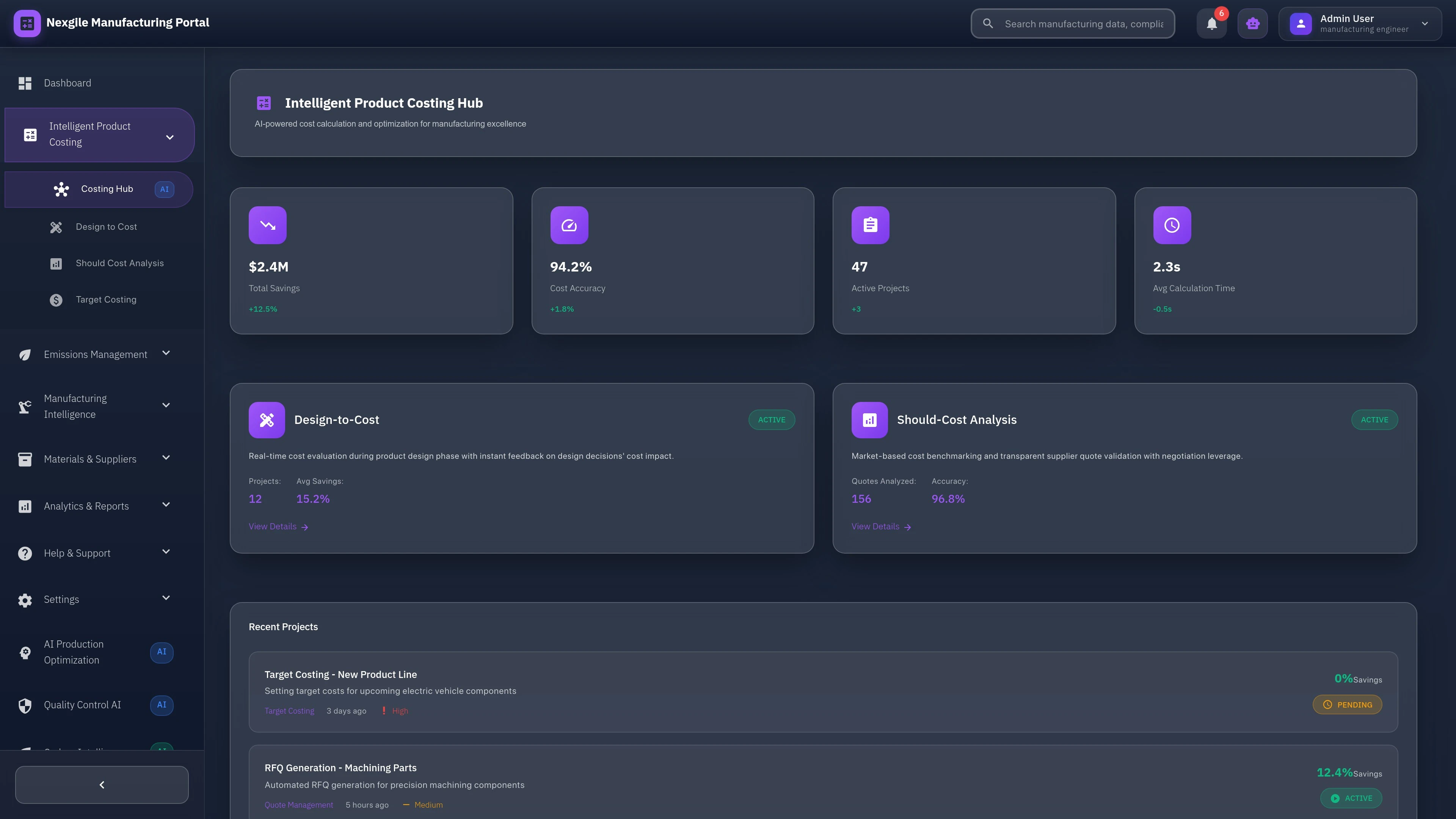The height and width of the screenshot is (819, 1456).
Task: Expand the Analytics & Reports menu
Action: pyautogui.click(x=166, y=505)
